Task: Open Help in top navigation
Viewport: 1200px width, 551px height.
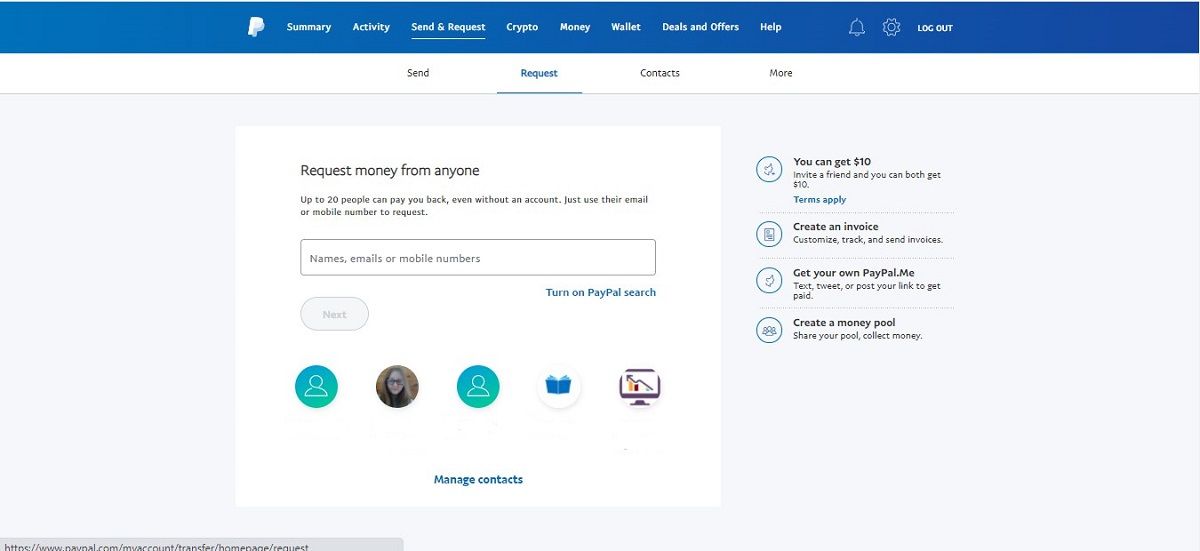Action: point(770,27)
